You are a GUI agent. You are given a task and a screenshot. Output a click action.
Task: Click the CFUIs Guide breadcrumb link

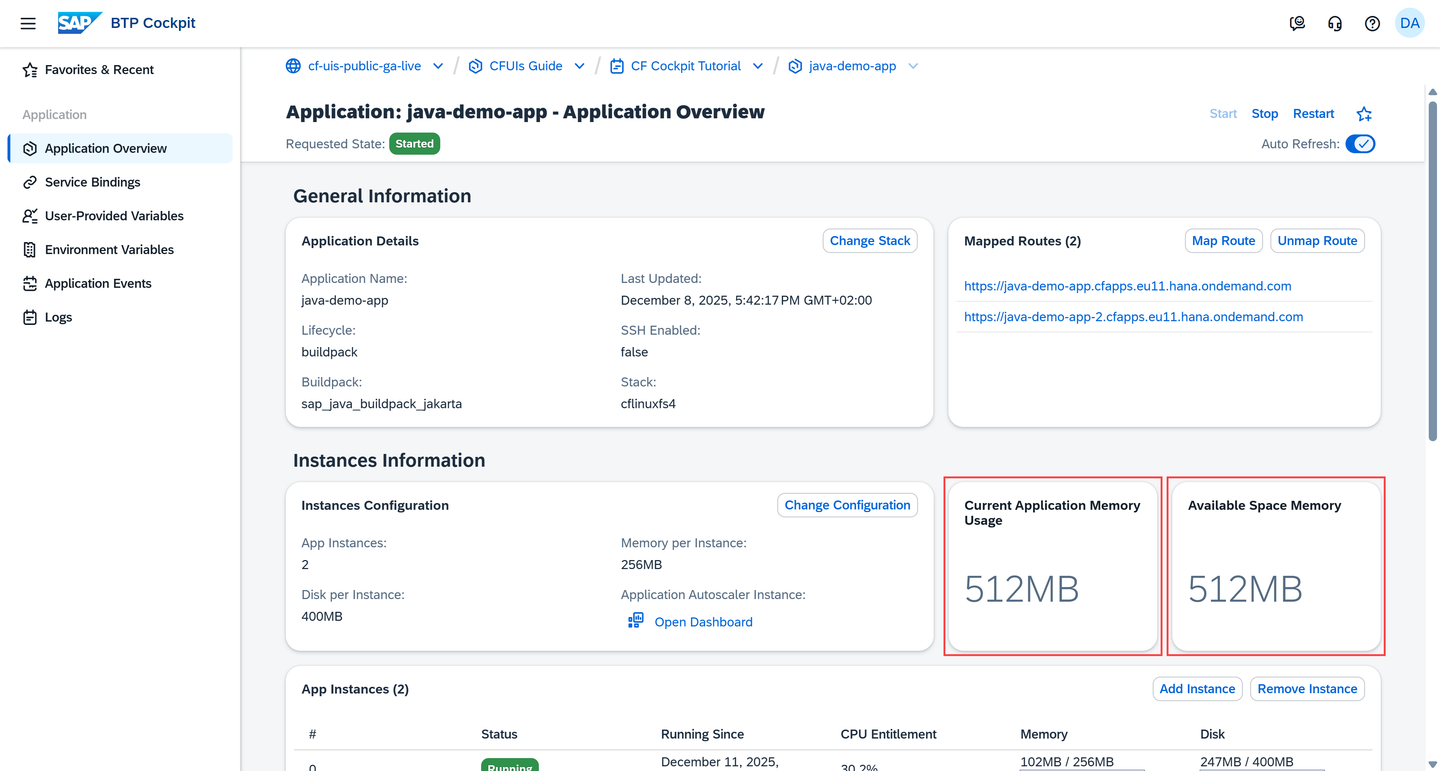(x=526, y=66)
